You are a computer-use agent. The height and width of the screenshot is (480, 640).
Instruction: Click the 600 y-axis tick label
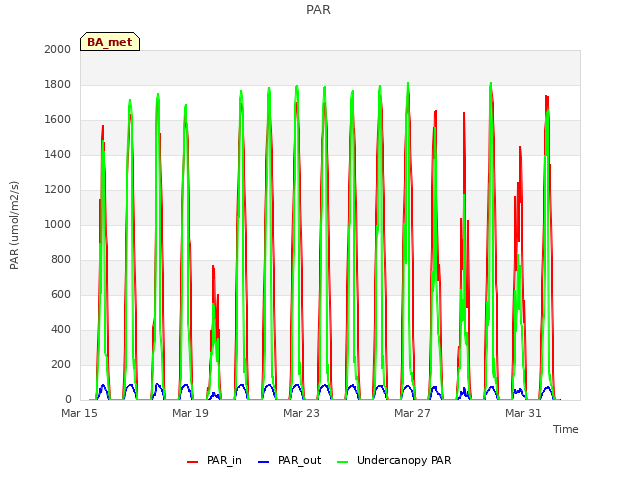pos(61,295)
